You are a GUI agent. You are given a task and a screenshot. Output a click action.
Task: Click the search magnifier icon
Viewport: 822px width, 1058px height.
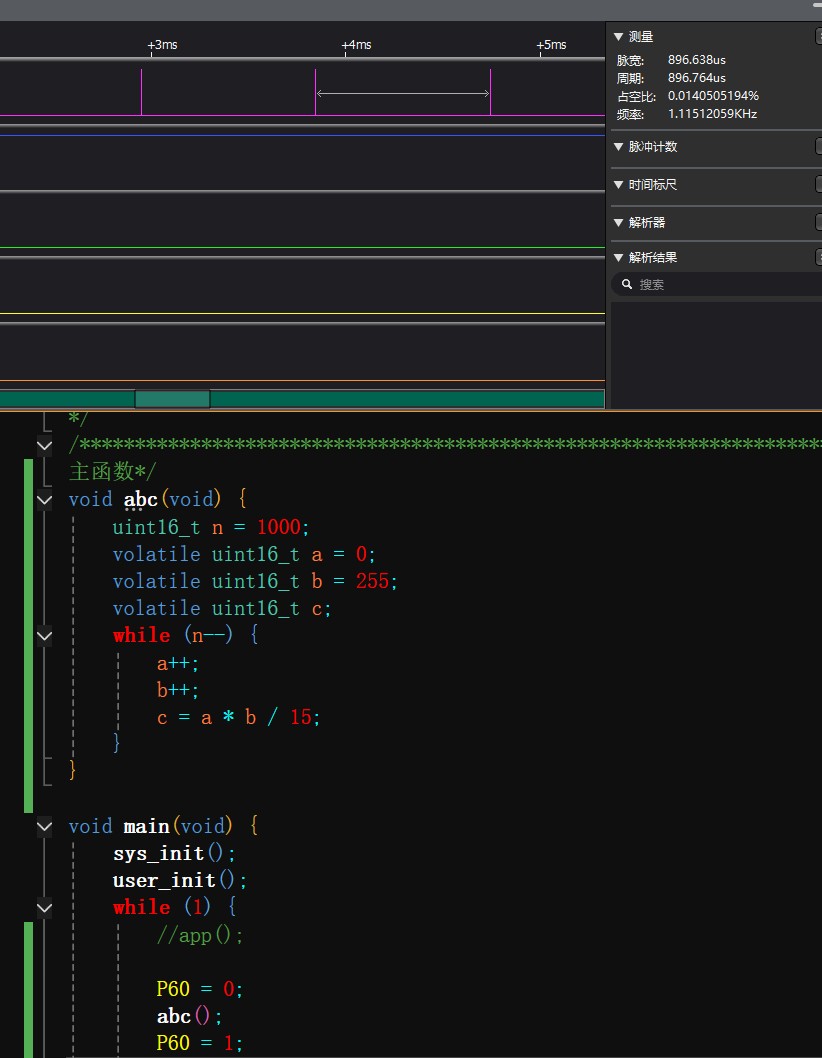627,285
